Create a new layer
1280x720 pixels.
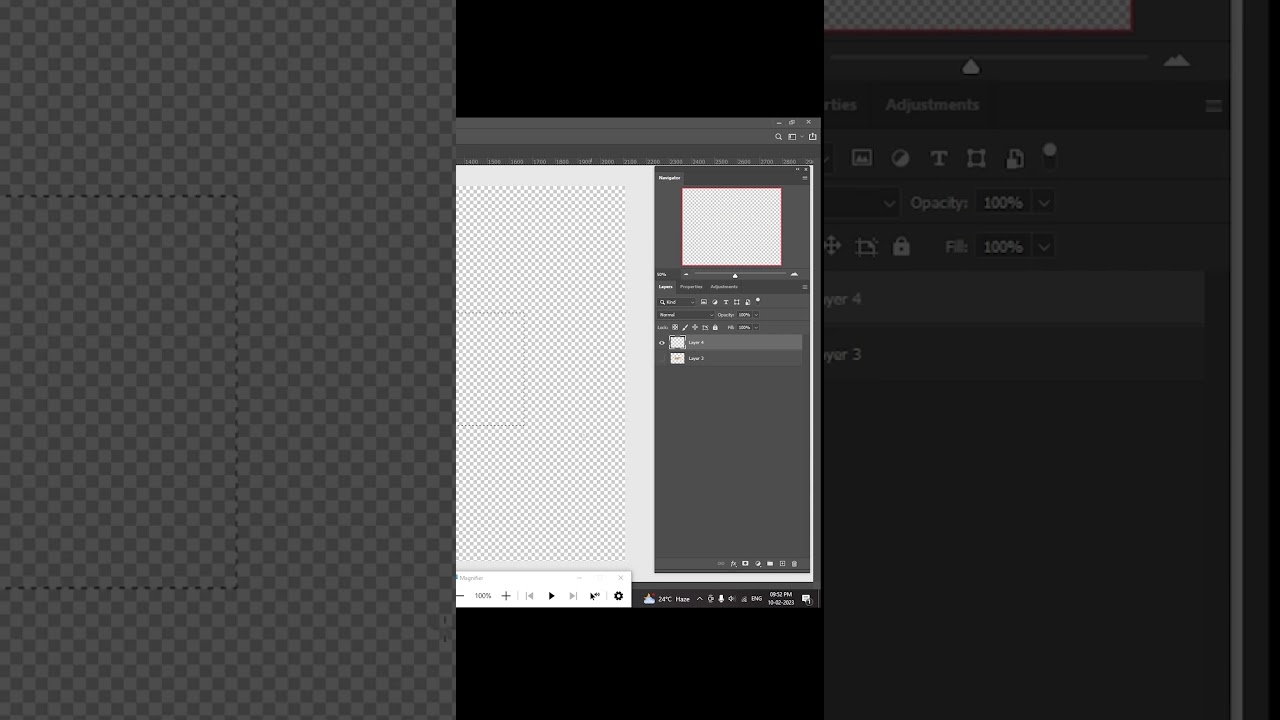[x=782, y=564]
